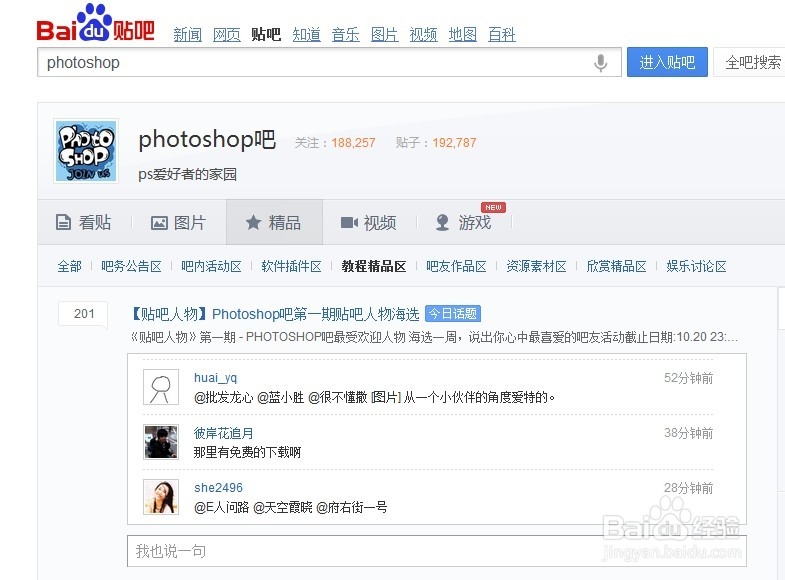The width and height of the screenshot is (785, 580).
Task: Click the 我也说一句 reply field
Action: [437, 551]
